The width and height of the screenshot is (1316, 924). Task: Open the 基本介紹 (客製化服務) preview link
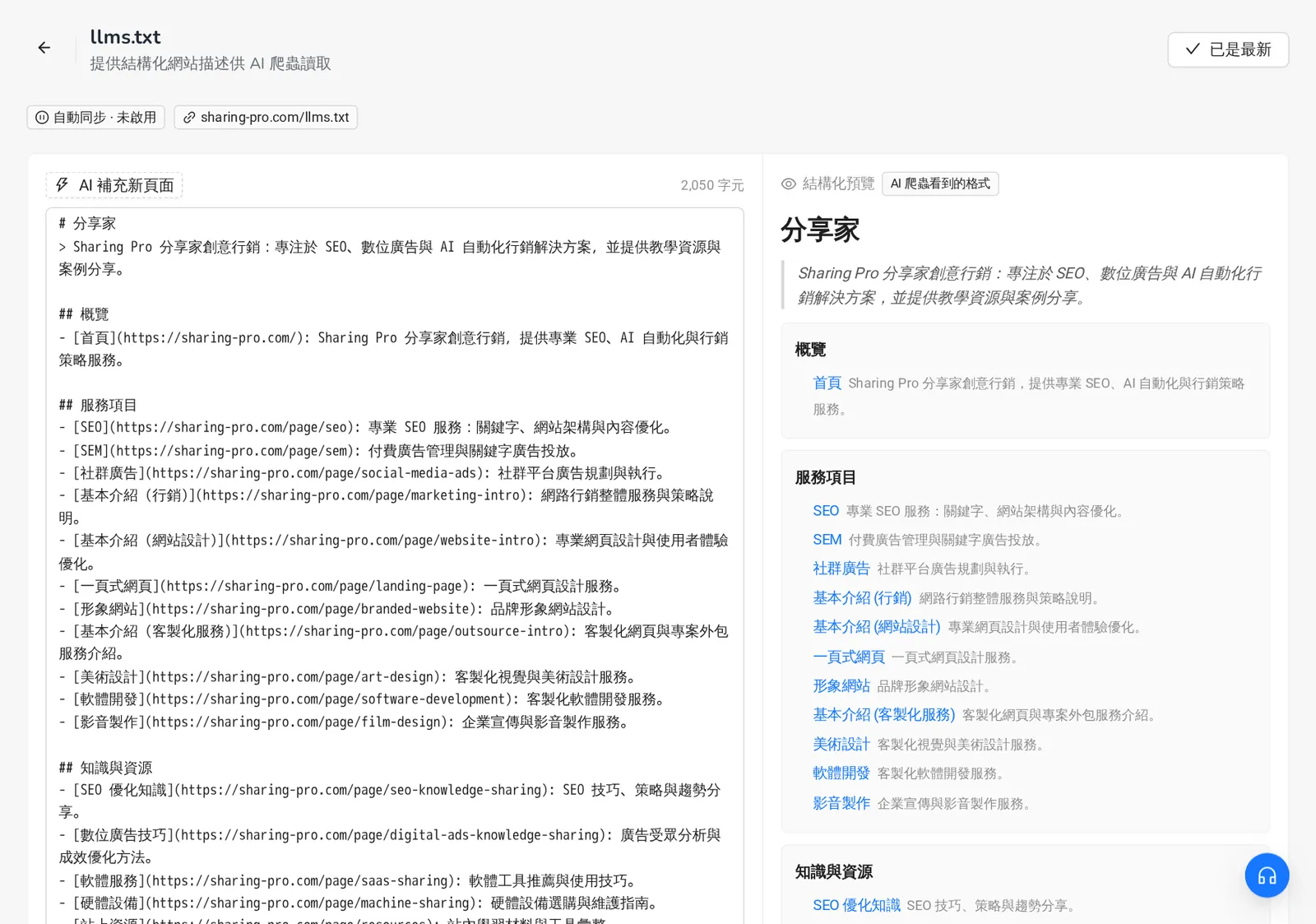(883, 715)
